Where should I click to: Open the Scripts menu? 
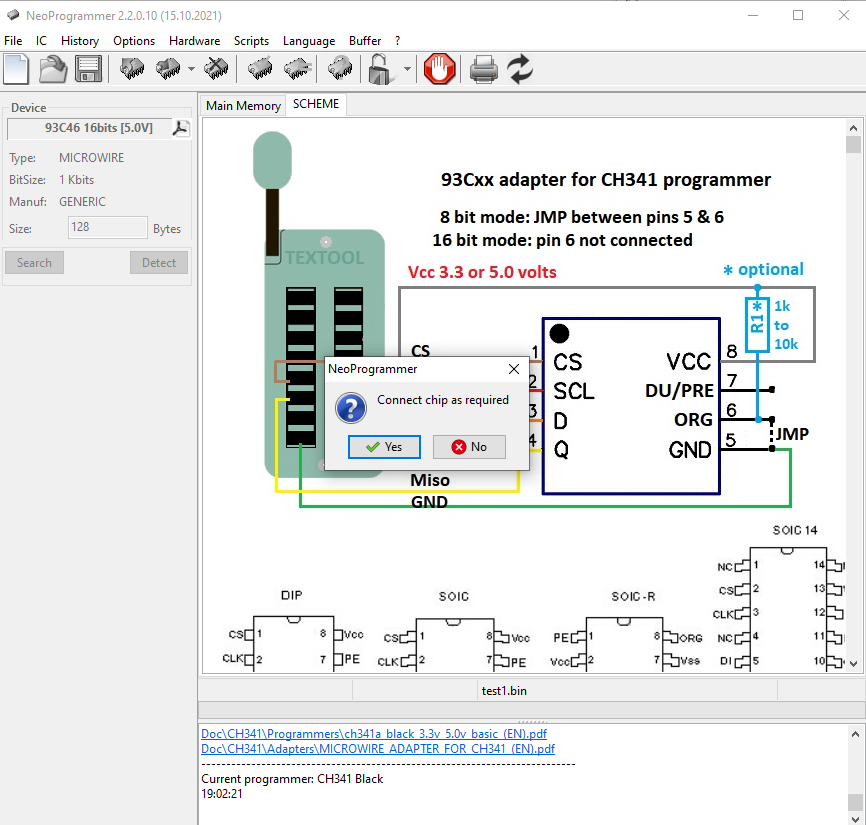pos(251,41)
